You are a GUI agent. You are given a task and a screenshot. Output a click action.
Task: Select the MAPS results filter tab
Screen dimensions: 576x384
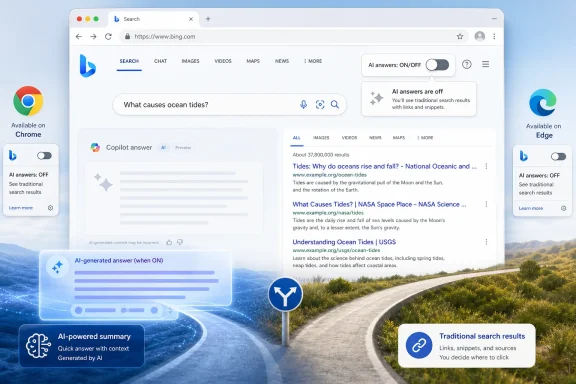(399, 138)
